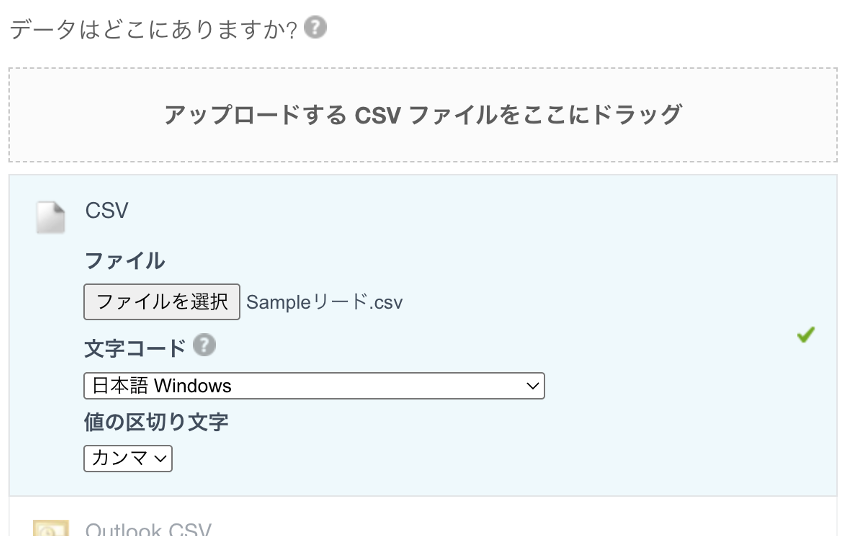
Task: Expand the カンマ delimiter dropdown
Action: (128, 459)
